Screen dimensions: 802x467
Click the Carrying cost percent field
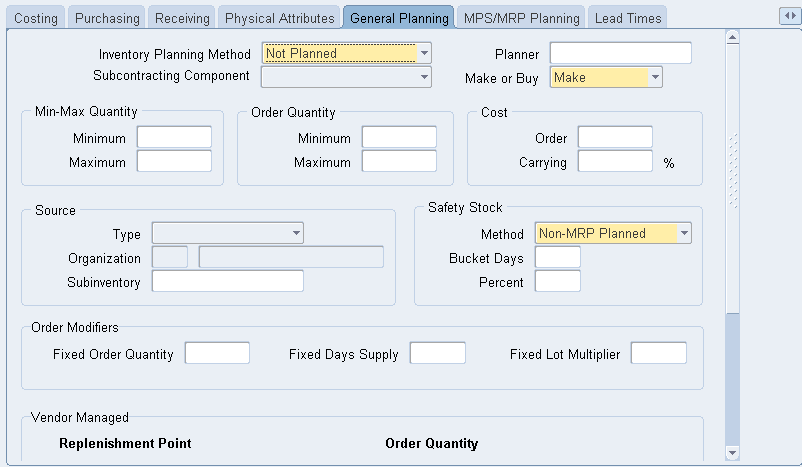pos(615,162)
